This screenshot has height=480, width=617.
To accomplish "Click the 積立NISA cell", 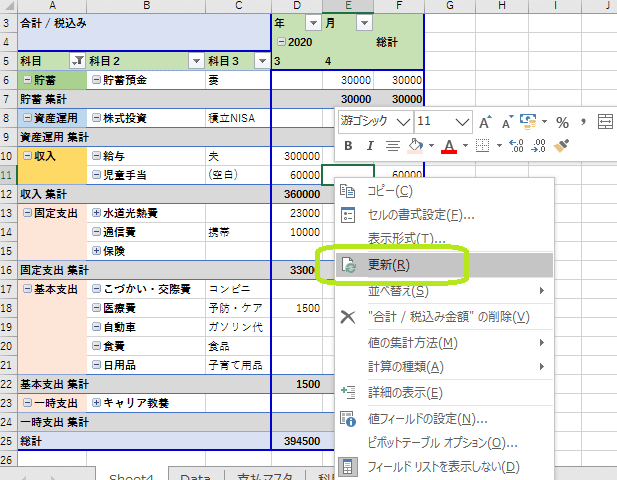I will [238, 118].
